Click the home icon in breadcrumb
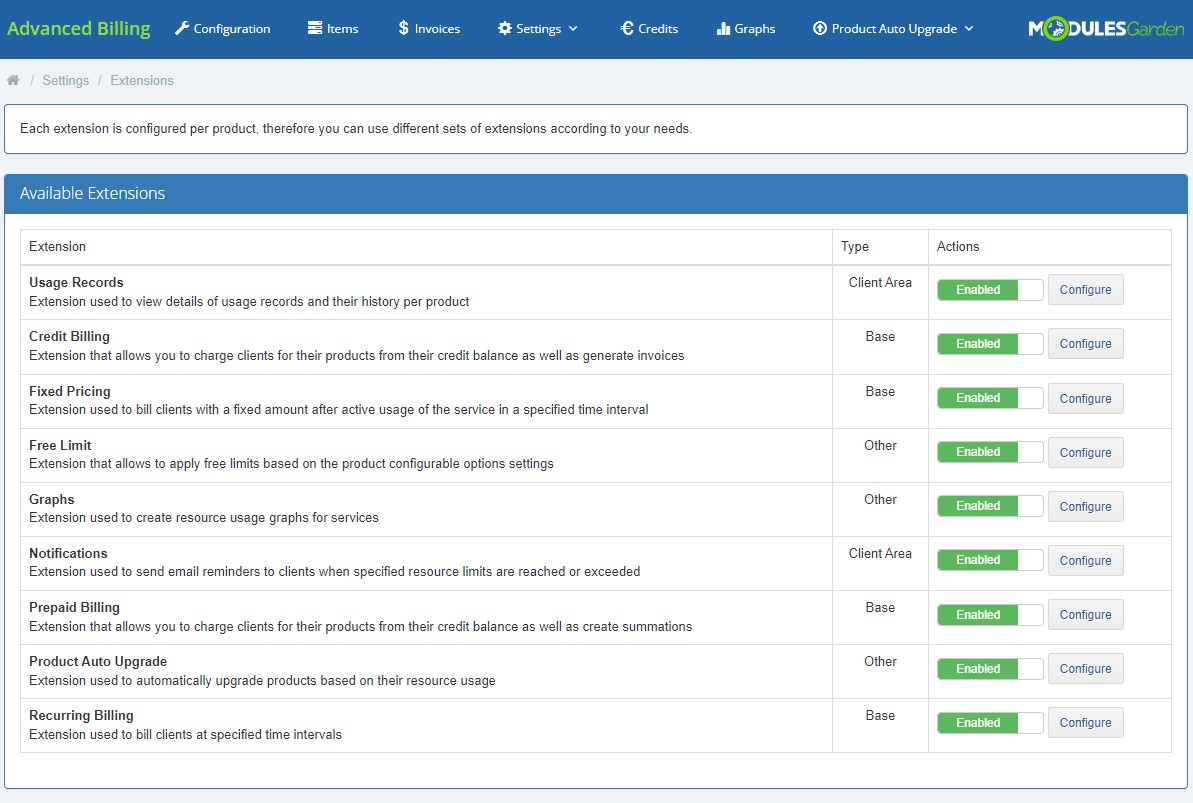Viewport: 1193px width, 803px height. point(13,80)
